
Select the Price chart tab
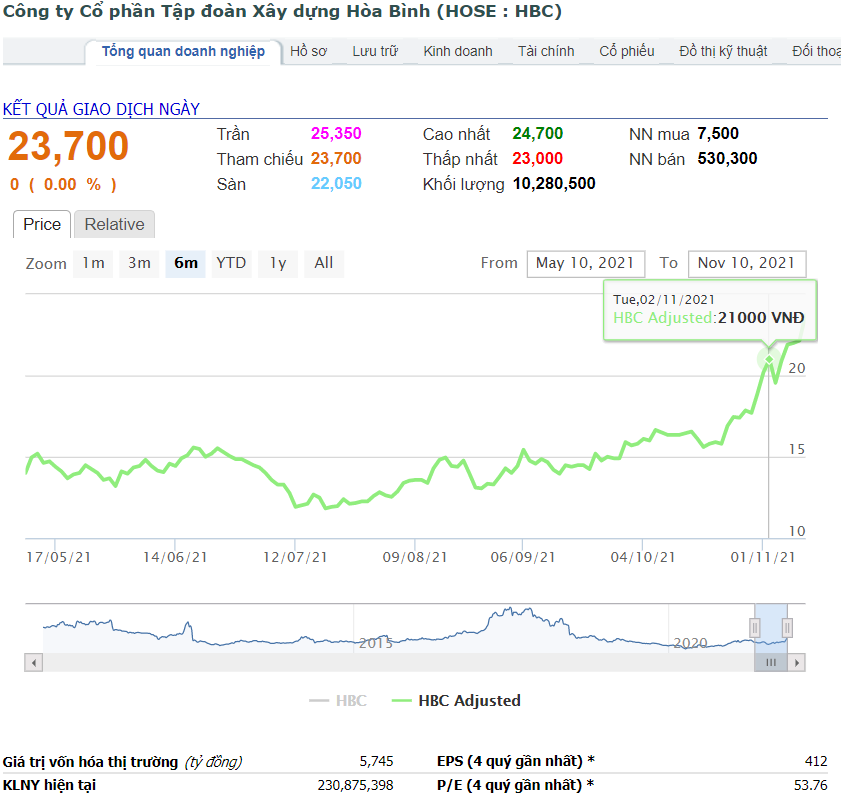(42, 224)
